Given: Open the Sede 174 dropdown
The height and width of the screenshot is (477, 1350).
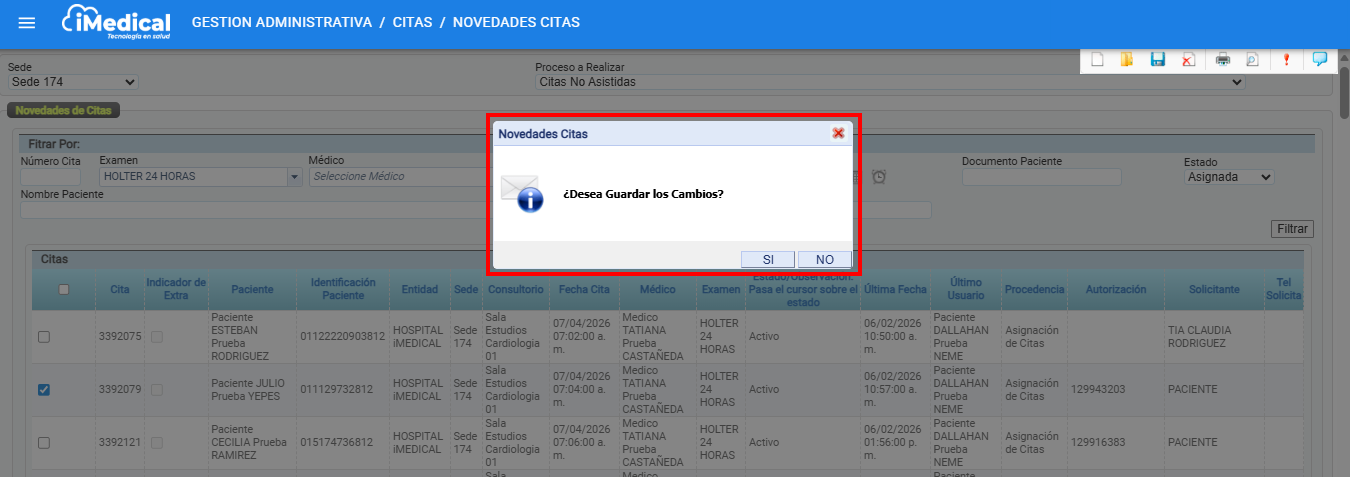Looking at the screenshot, I should click(x=73, y=82).
